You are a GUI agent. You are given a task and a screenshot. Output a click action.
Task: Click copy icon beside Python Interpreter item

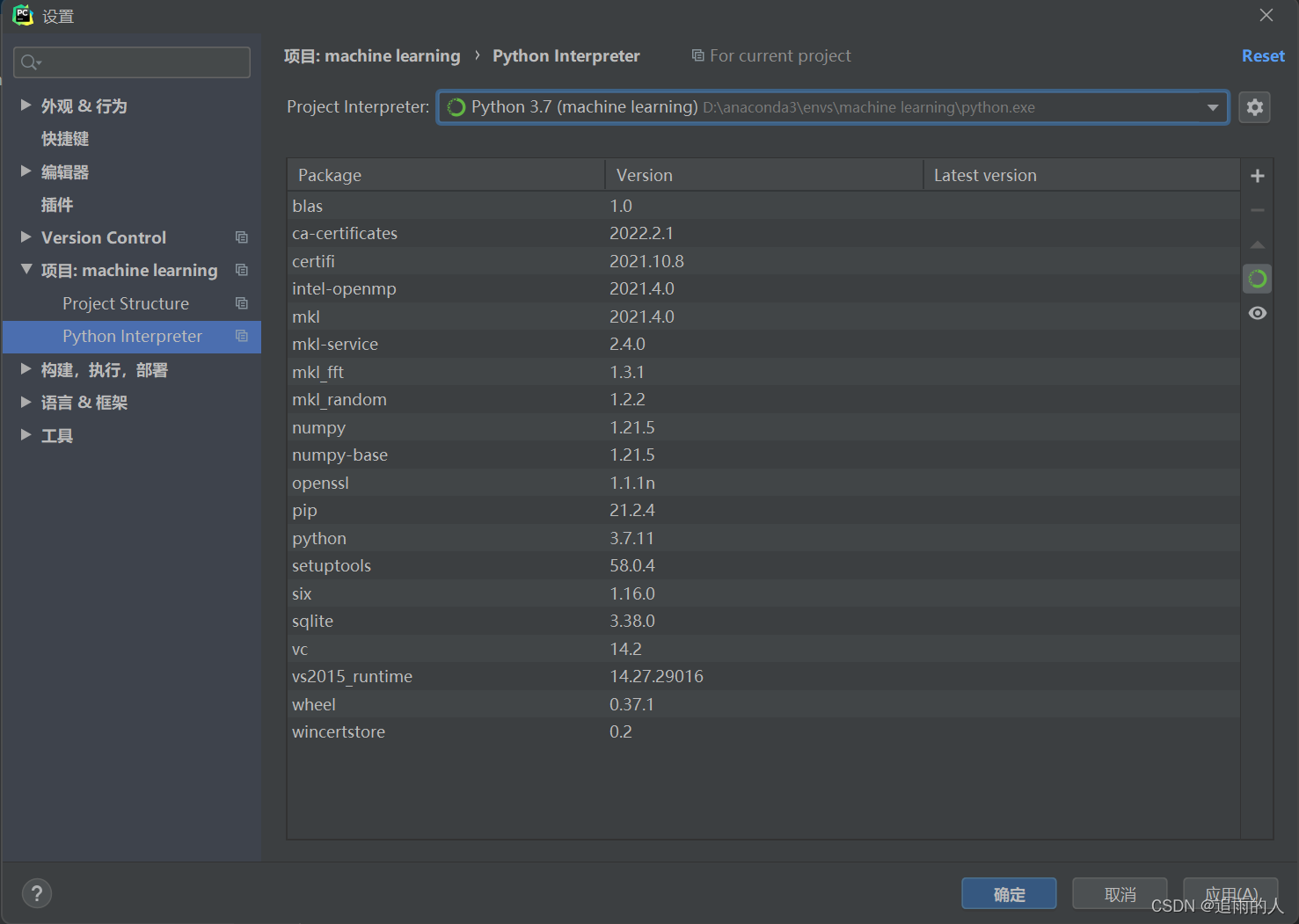[242, 336]
